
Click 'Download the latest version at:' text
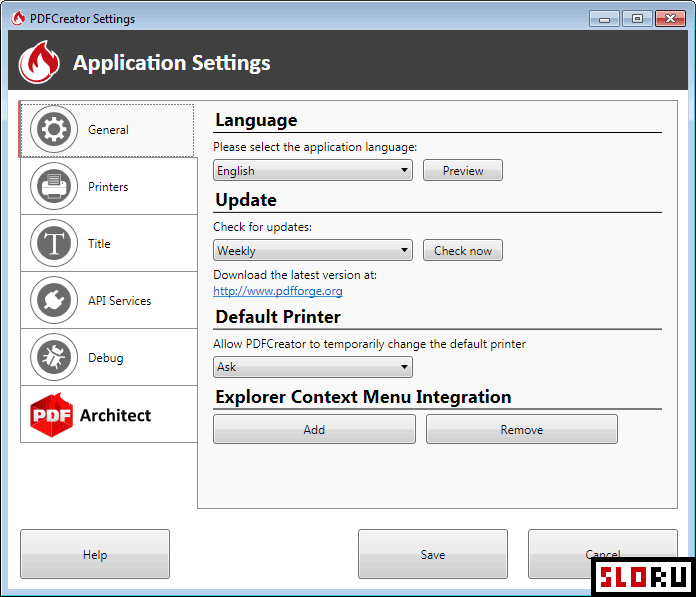click(x=295, y=275)
